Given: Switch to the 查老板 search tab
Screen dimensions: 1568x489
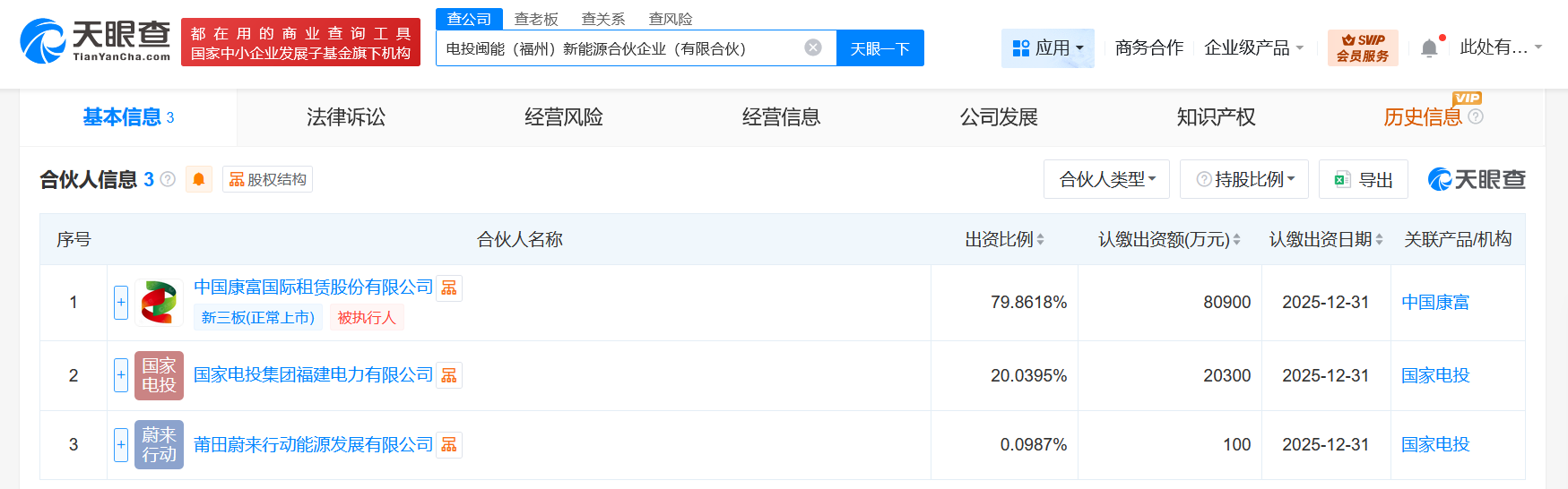Looking at the screenshot, I should (x=536, y=19).
